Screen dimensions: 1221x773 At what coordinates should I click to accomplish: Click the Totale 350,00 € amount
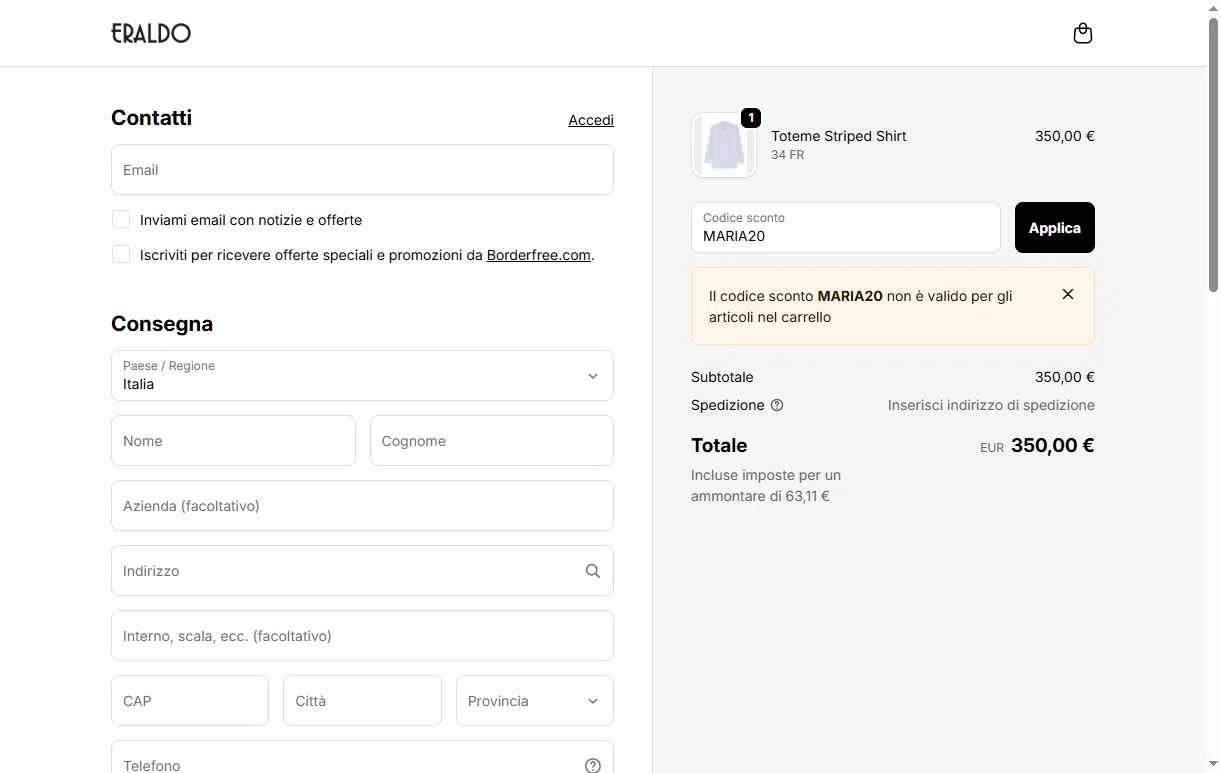coord(1053,445)
